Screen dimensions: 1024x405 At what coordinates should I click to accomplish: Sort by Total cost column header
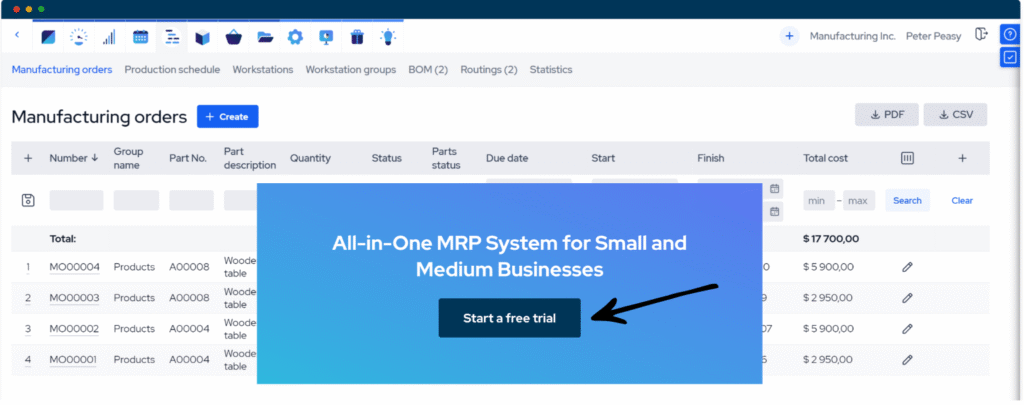coord(825,158)
